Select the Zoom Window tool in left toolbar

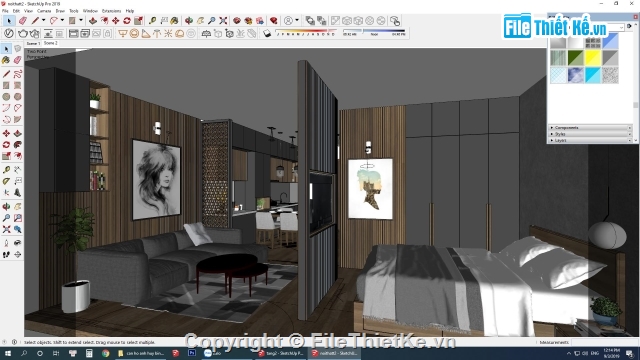pos(18,218)
